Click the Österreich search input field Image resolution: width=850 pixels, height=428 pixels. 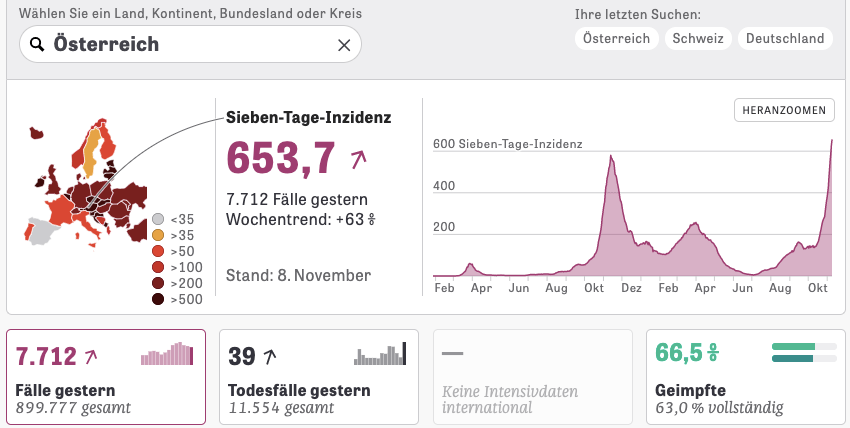click(190, 45)
